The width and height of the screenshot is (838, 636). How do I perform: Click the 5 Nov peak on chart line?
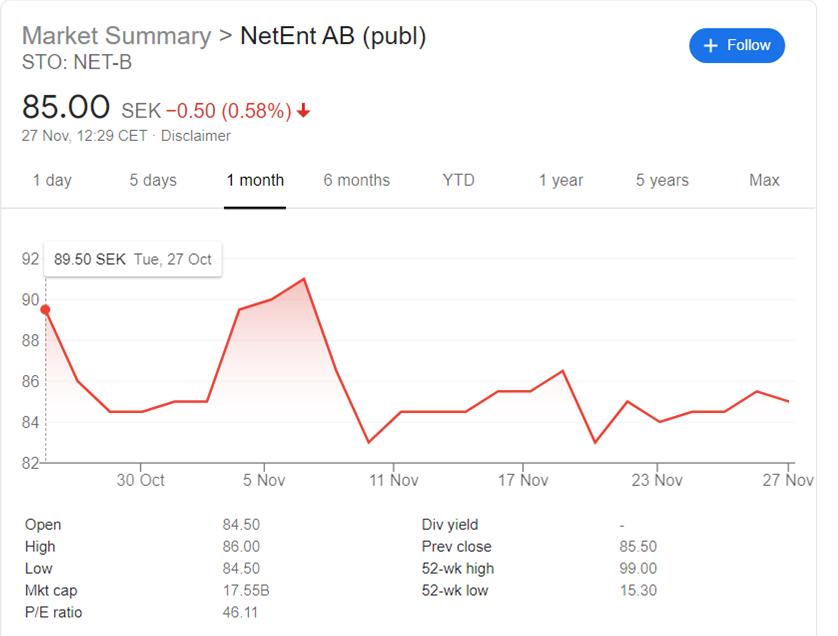tap(304, 278)
